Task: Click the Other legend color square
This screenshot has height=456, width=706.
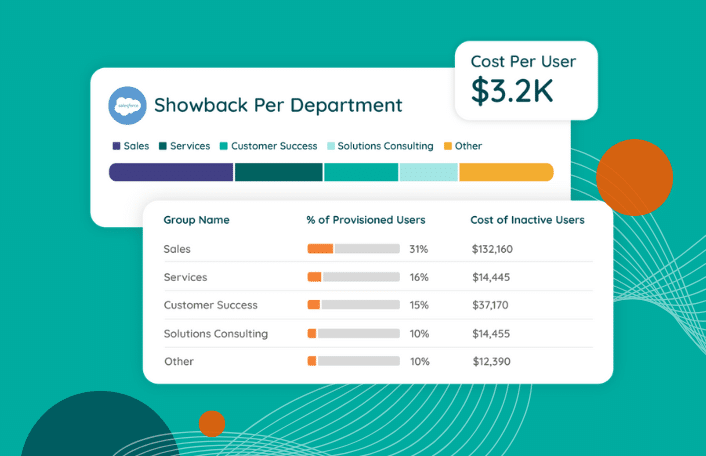Action: coord(448,146)
